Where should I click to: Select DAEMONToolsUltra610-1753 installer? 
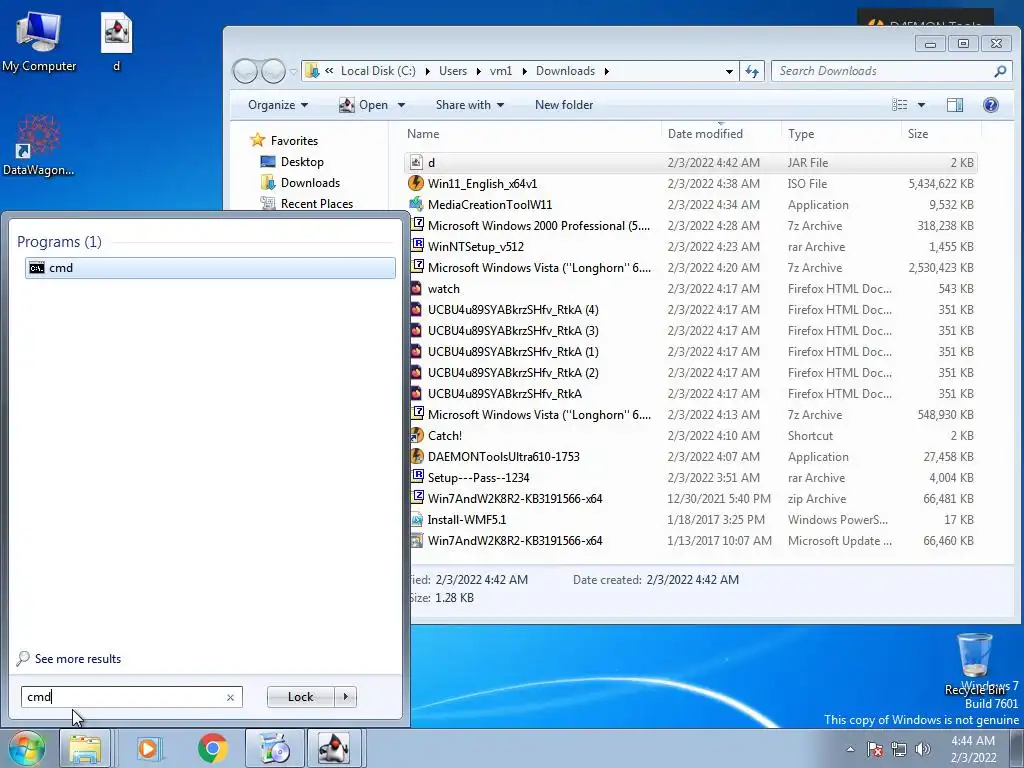pos(691,456)
